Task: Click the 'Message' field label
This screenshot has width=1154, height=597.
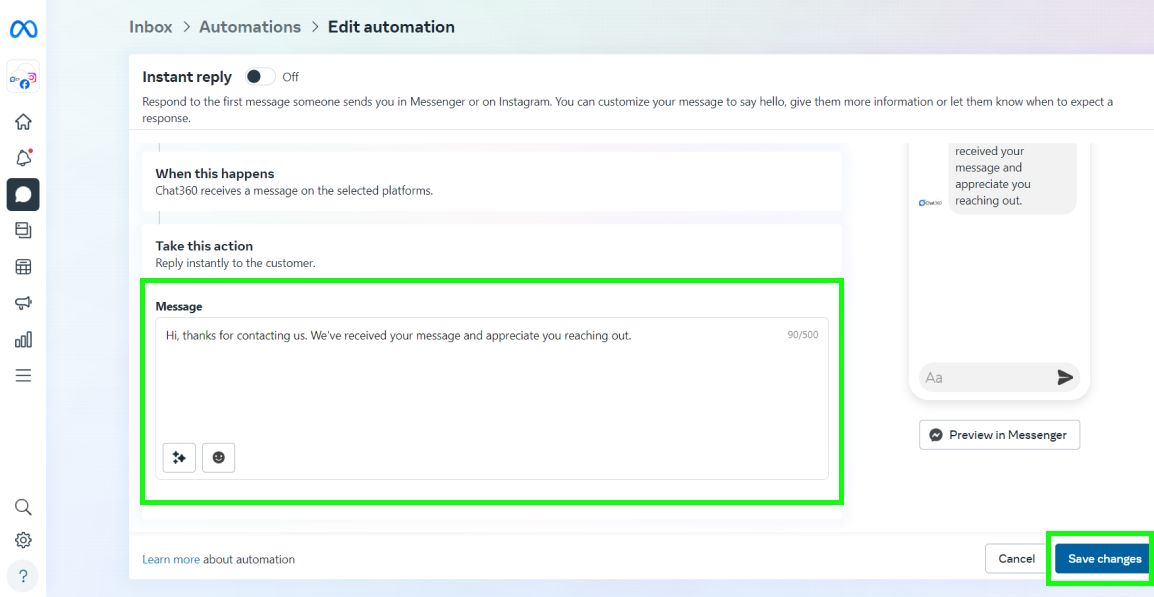Action: click(179, 306)
